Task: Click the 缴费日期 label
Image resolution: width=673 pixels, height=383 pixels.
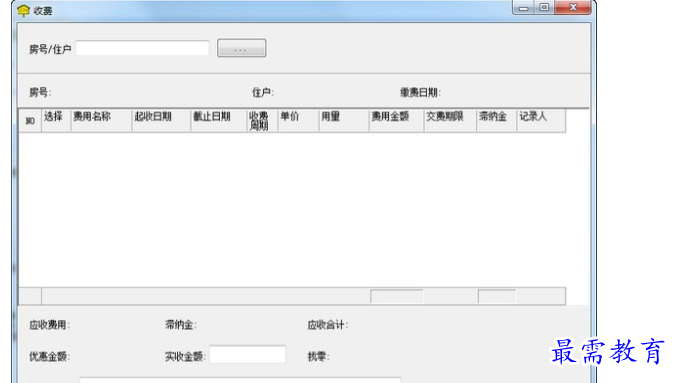Action: [x=420, y=92]
